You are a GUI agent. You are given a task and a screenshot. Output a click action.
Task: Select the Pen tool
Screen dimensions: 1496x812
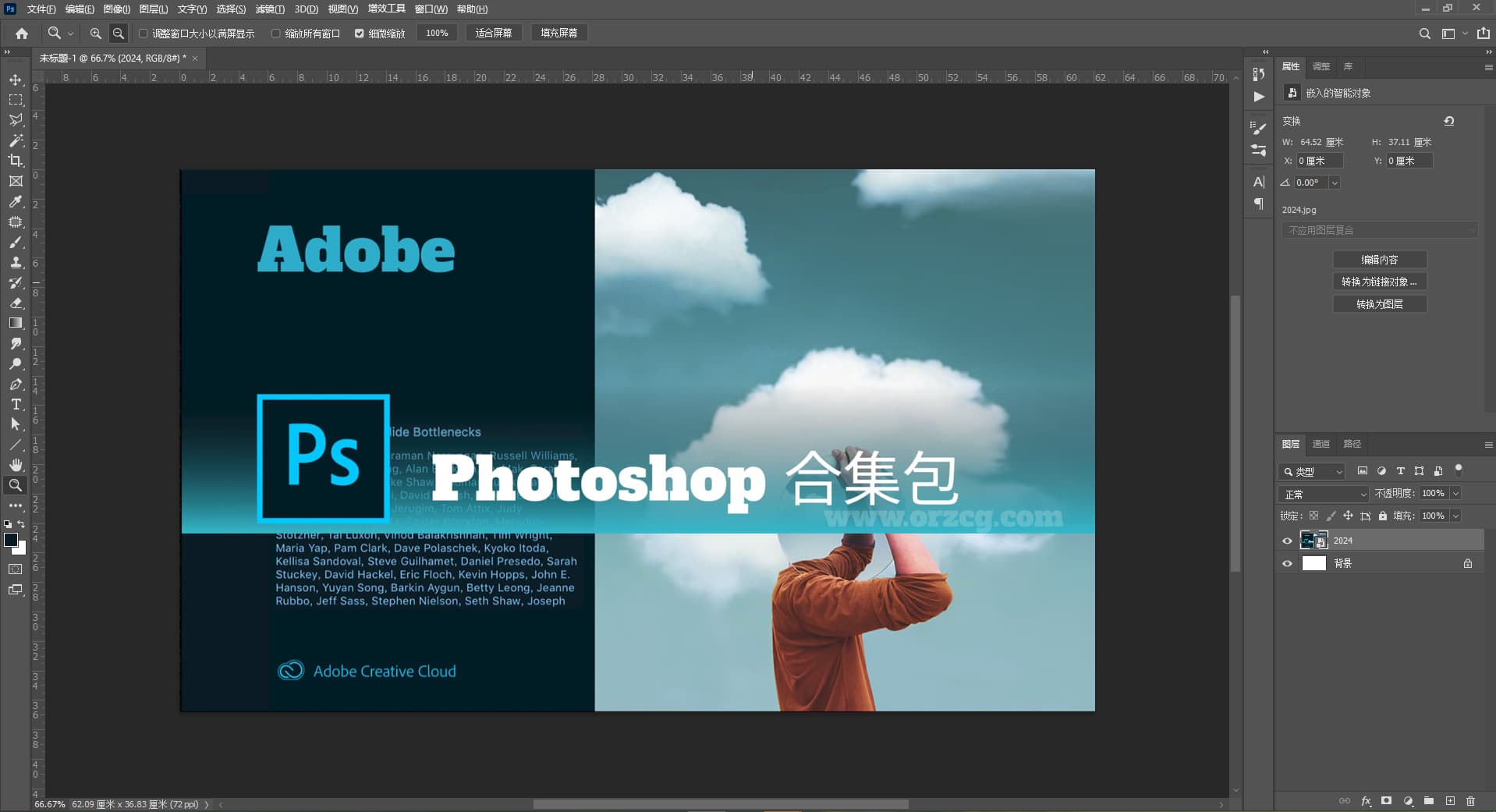pyautogui.click(x=16, y=384)
